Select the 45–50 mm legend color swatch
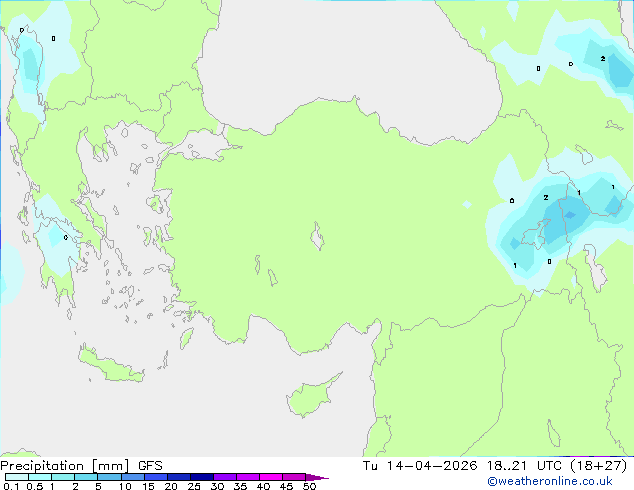Screen dimensions: 634x490 [294, 477]
